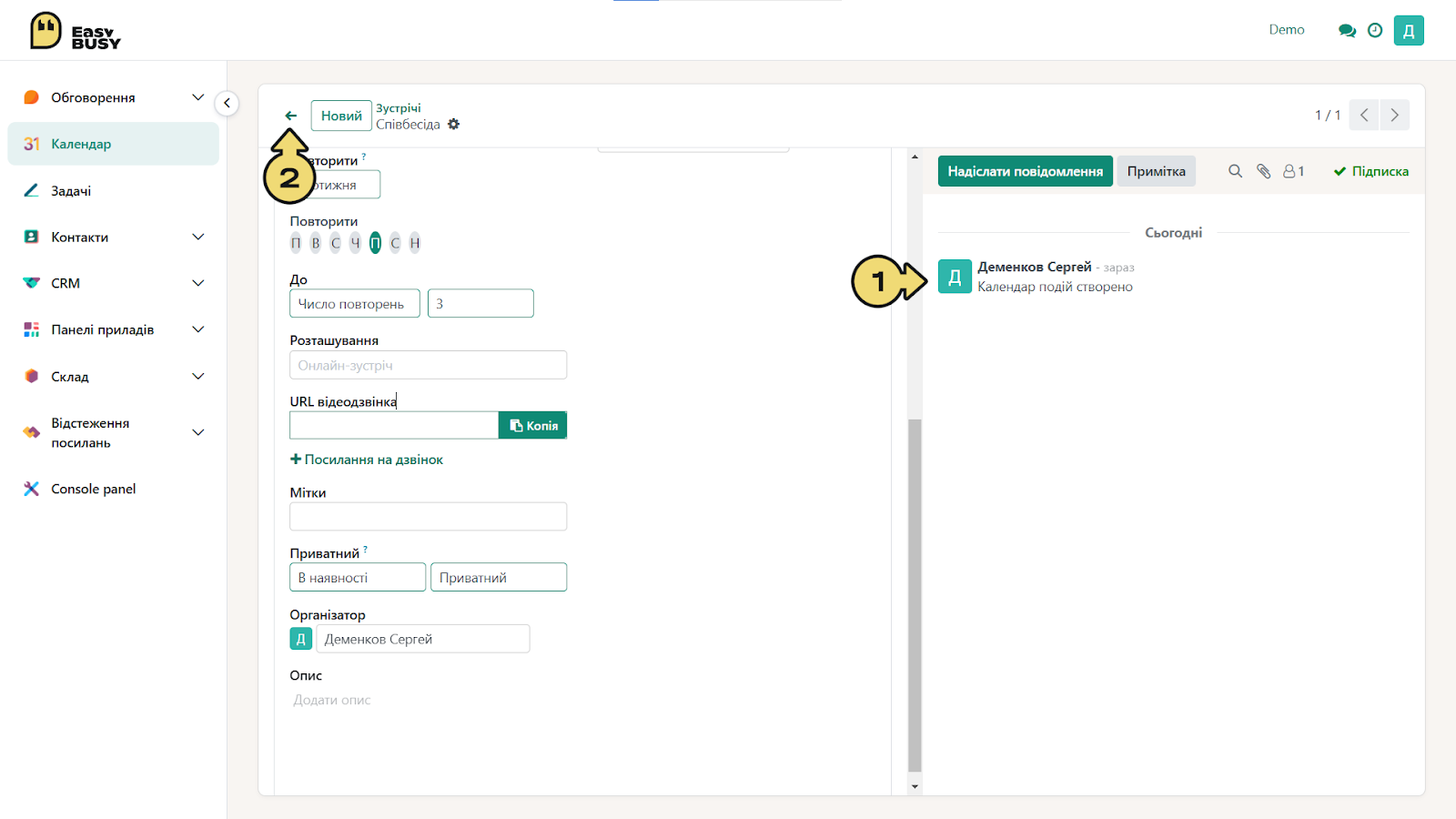The height and width of the screenshot is (819, 1456).
Task: Click the Обговорення sidebar icon
Action: pyautogui.click(x=31, y=97)
